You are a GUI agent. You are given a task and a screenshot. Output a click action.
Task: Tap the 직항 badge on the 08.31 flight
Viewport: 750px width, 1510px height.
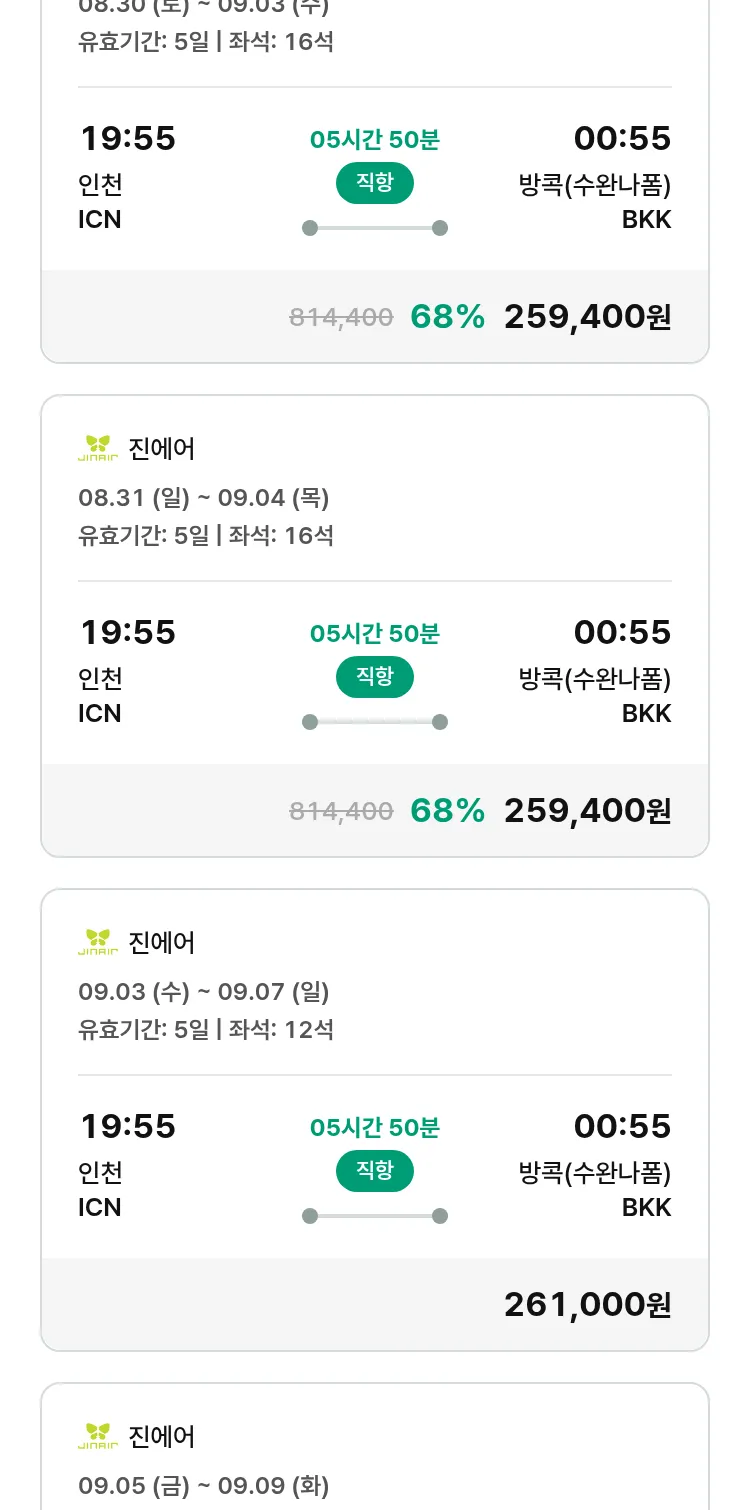[374, 677]
